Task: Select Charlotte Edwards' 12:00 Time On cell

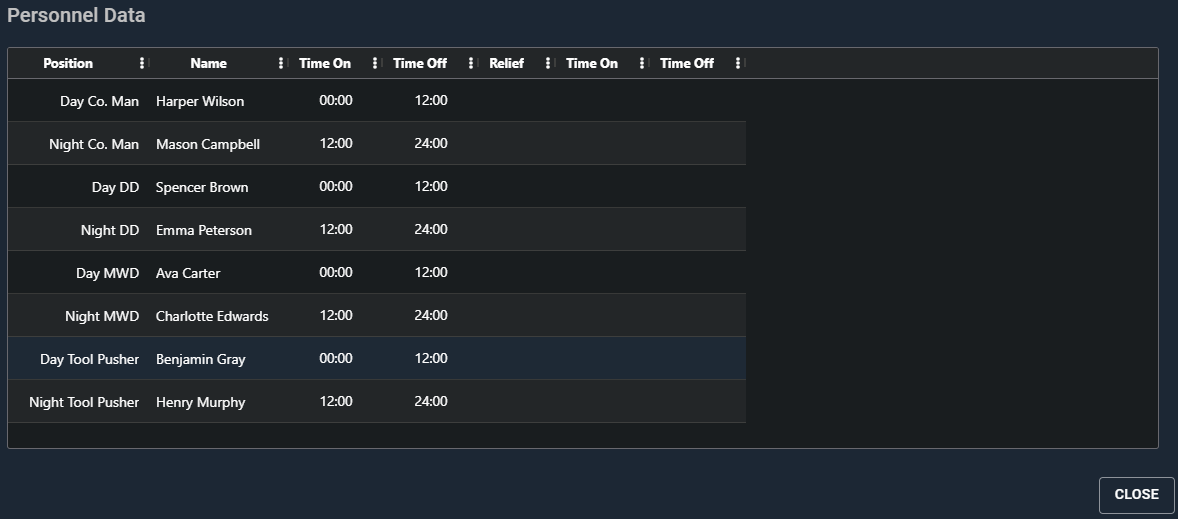Action: 336,315
